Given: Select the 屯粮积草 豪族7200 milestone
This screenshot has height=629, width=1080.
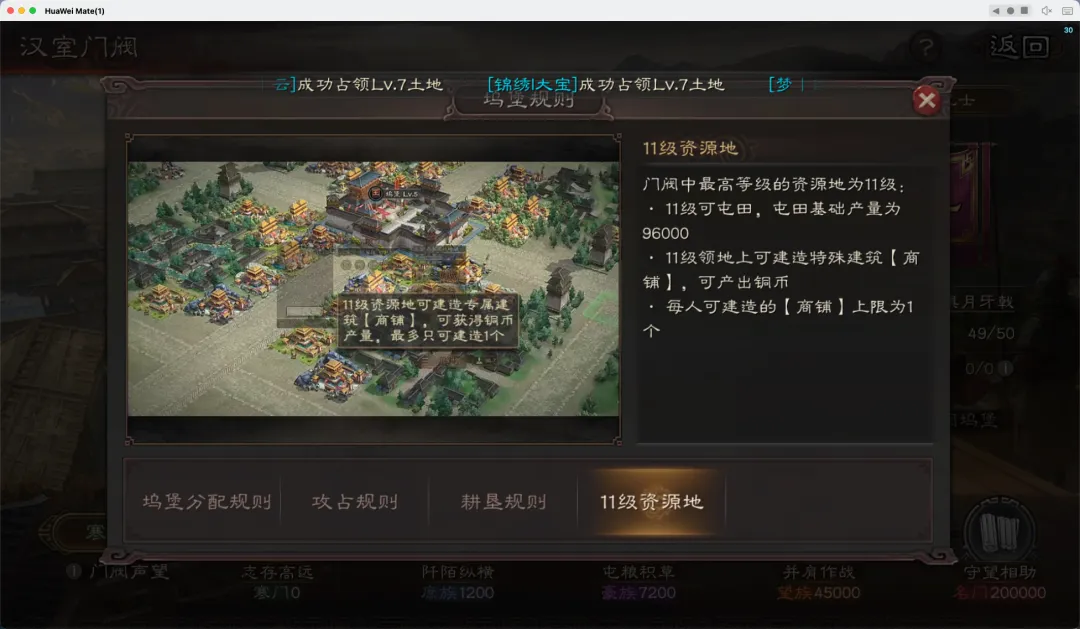Looking at the screenshot, I should (x=638, y=582).
